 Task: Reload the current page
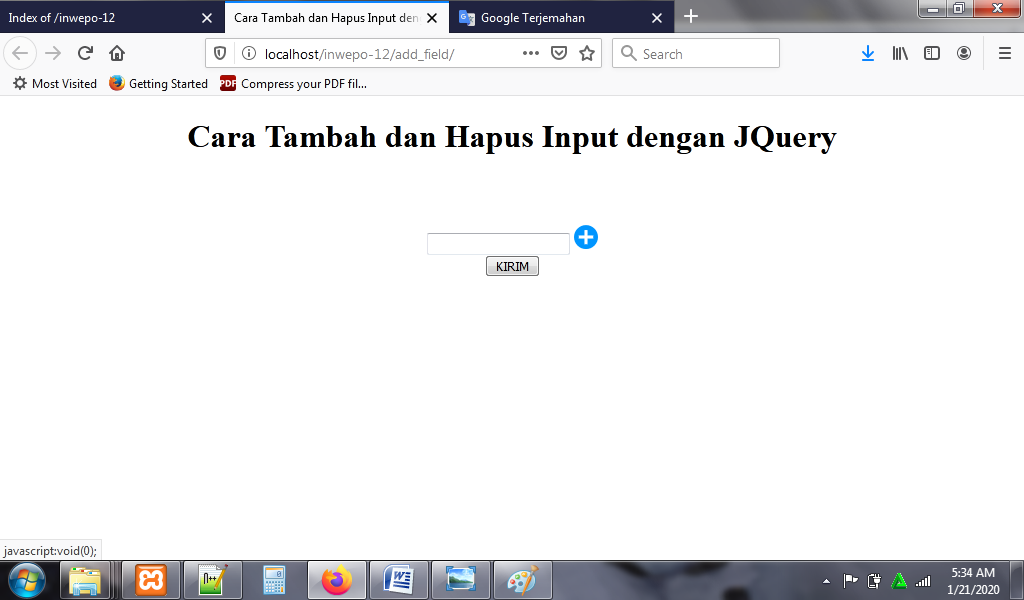point(85,54)
